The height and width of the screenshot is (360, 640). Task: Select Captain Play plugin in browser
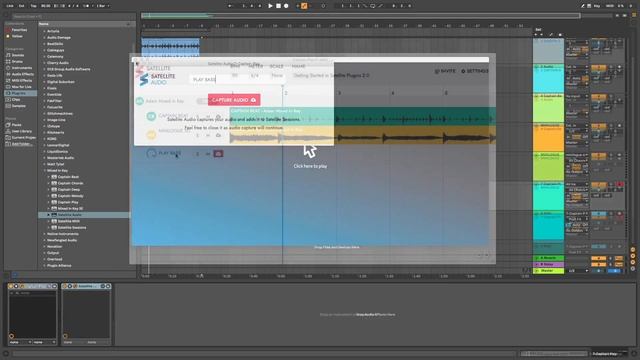pyautogui.click(x=68, y=202)
